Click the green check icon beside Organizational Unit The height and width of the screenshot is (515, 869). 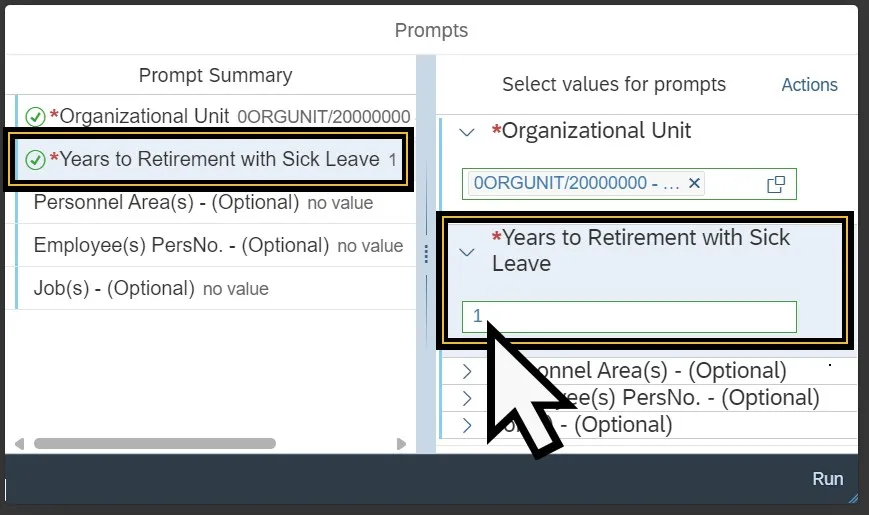[35, 117]
